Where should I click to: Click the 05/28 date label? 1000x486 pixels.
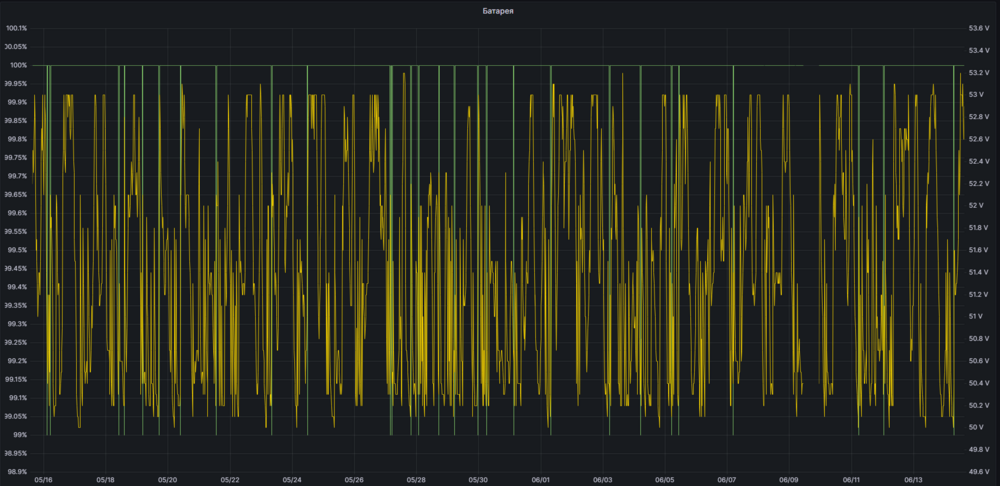pos(416,480)
